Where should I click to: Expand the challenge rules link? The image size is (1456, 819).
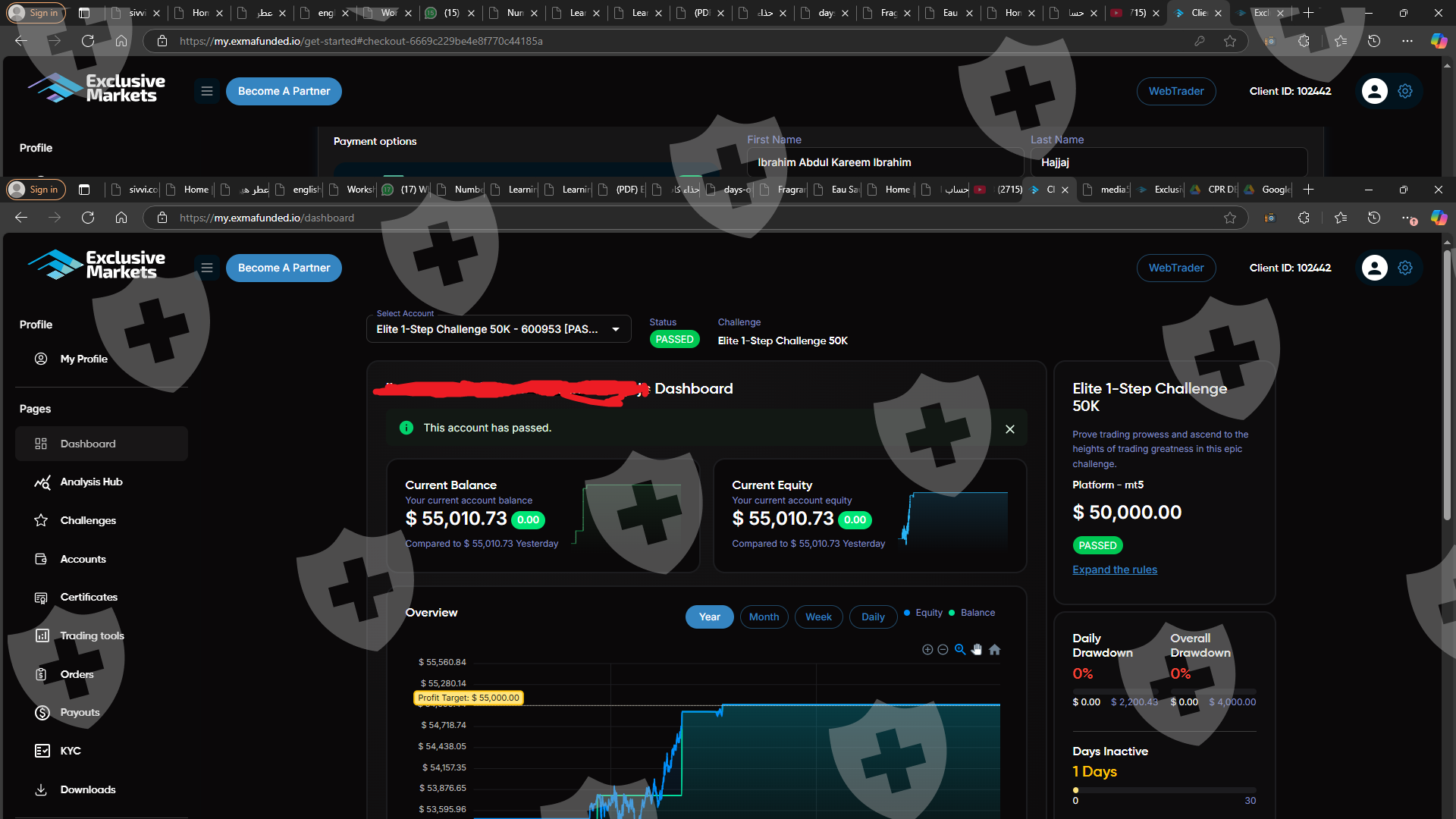pyautogui.click(x=1114, y=570)
